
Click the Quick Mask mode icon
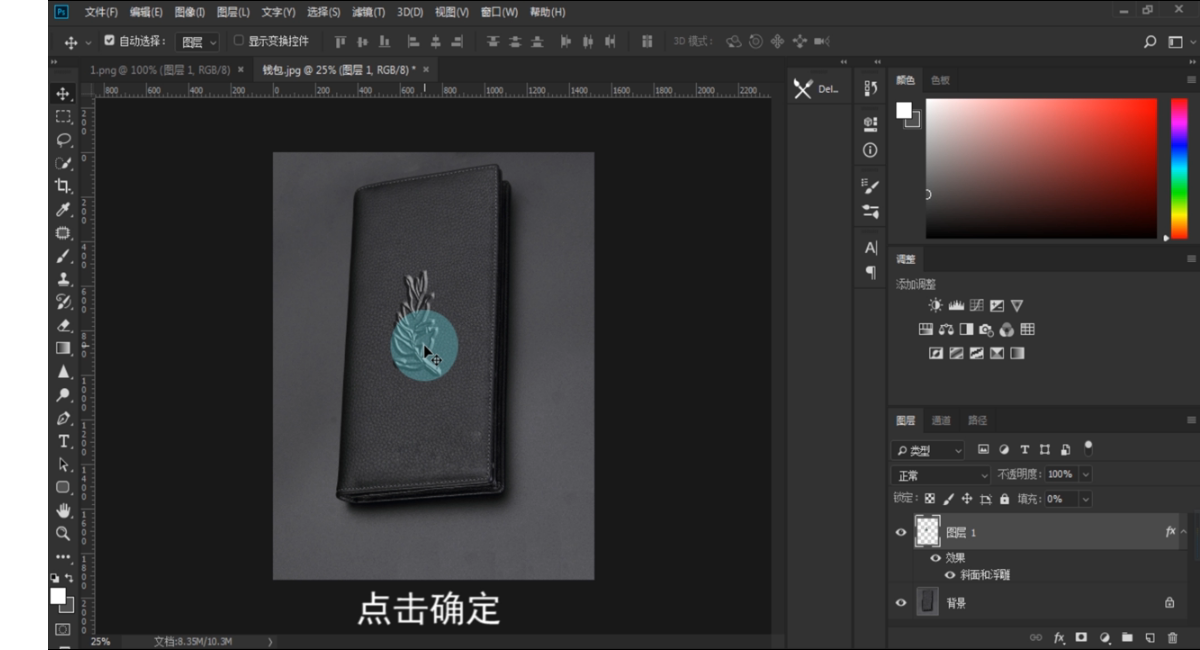point(63,629)
